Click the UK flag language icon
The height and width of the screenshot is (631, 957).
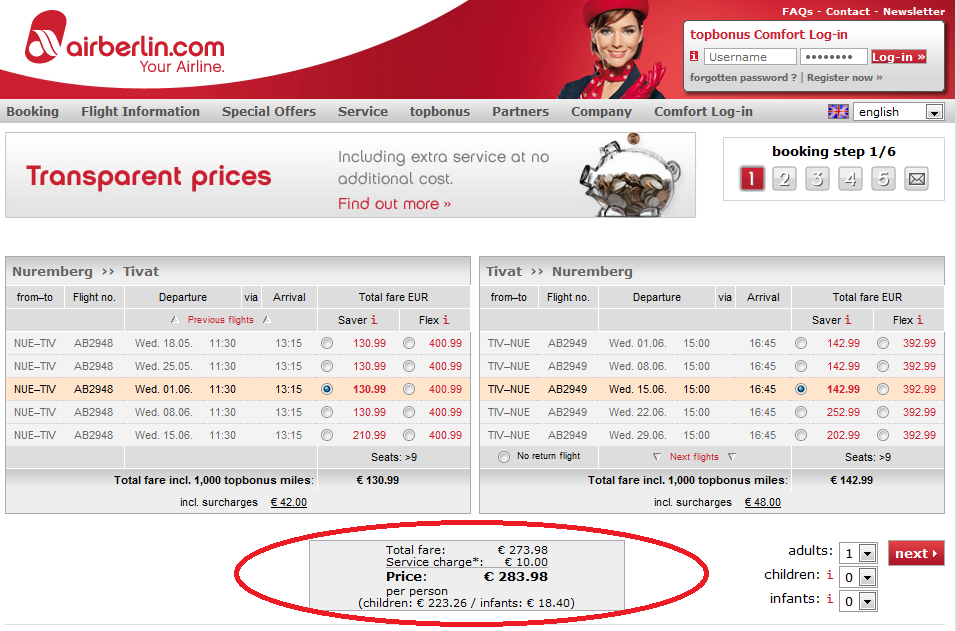[x=838, y=112]
